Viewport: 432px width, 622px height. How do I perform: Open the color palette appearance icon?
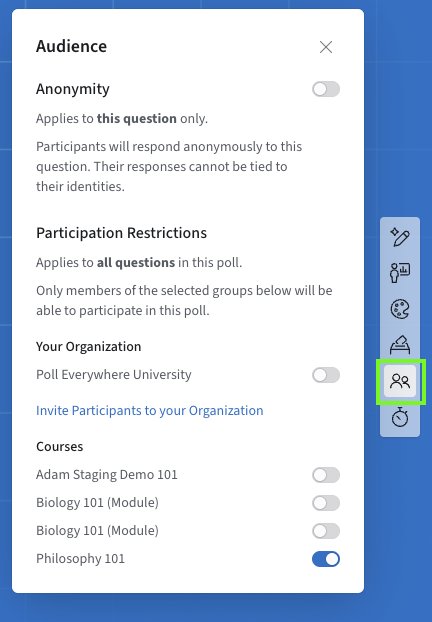pos(400,309)
